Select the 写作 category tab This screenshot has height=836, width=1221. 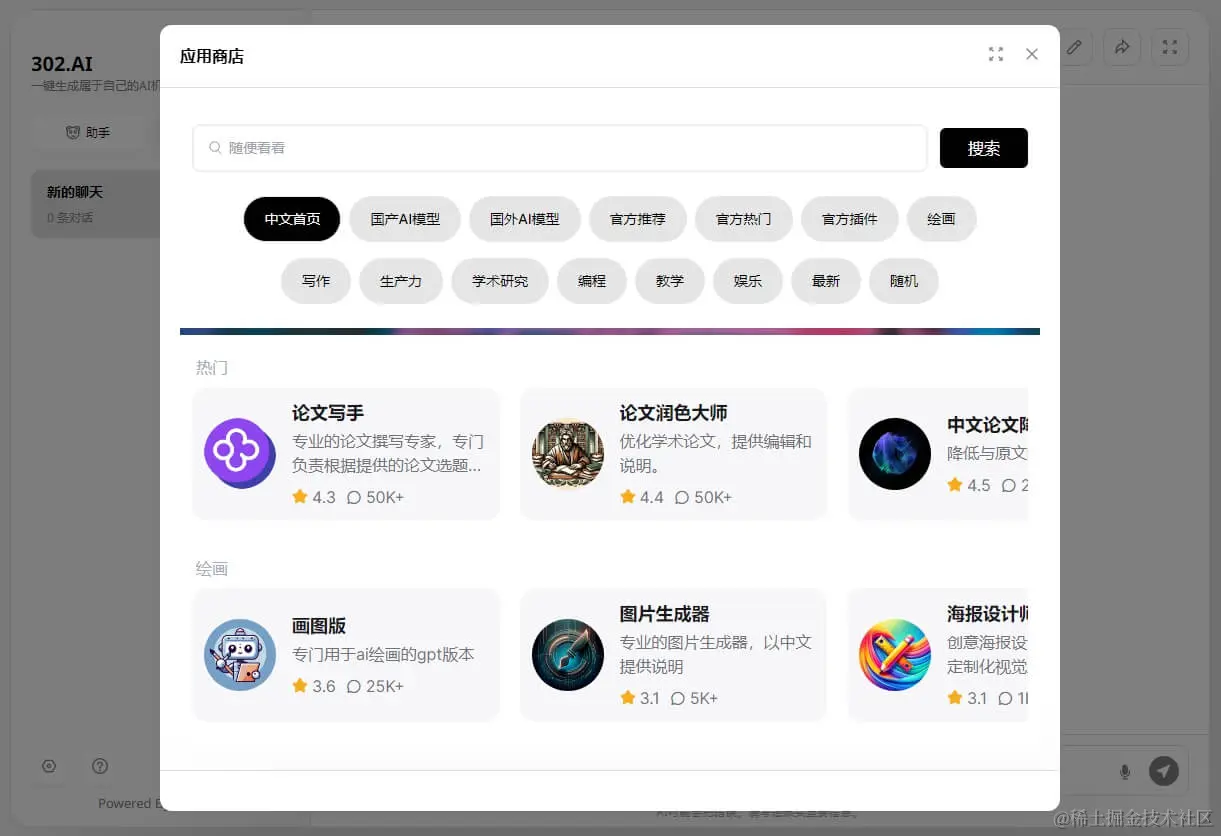pos(316,281)
